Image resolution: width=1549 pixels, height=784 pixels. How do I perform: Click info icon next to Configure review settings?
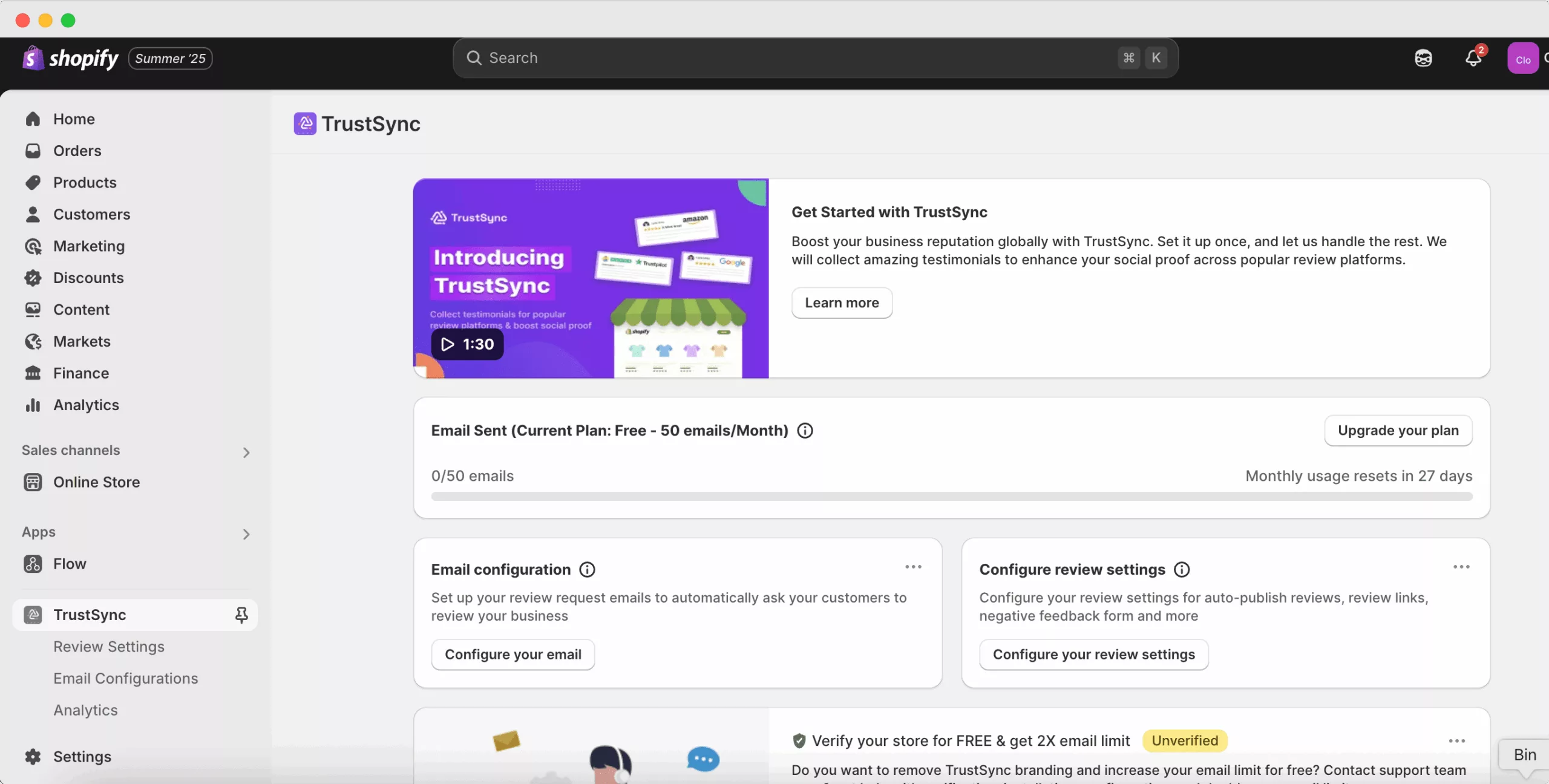1182,569
